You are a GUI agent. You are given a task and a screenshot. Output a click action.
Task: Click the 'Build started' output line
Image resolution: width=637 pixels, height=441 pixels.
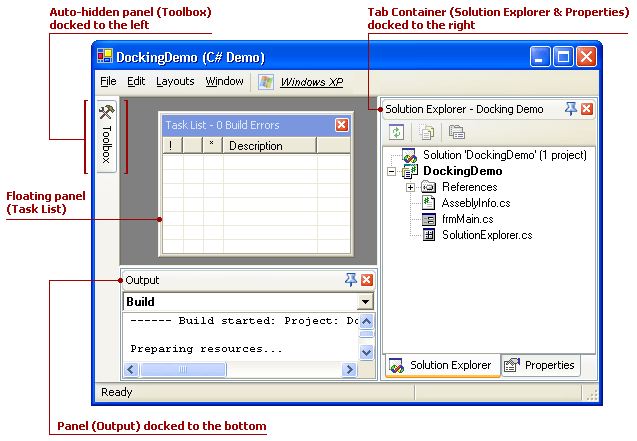pos(244,321)
